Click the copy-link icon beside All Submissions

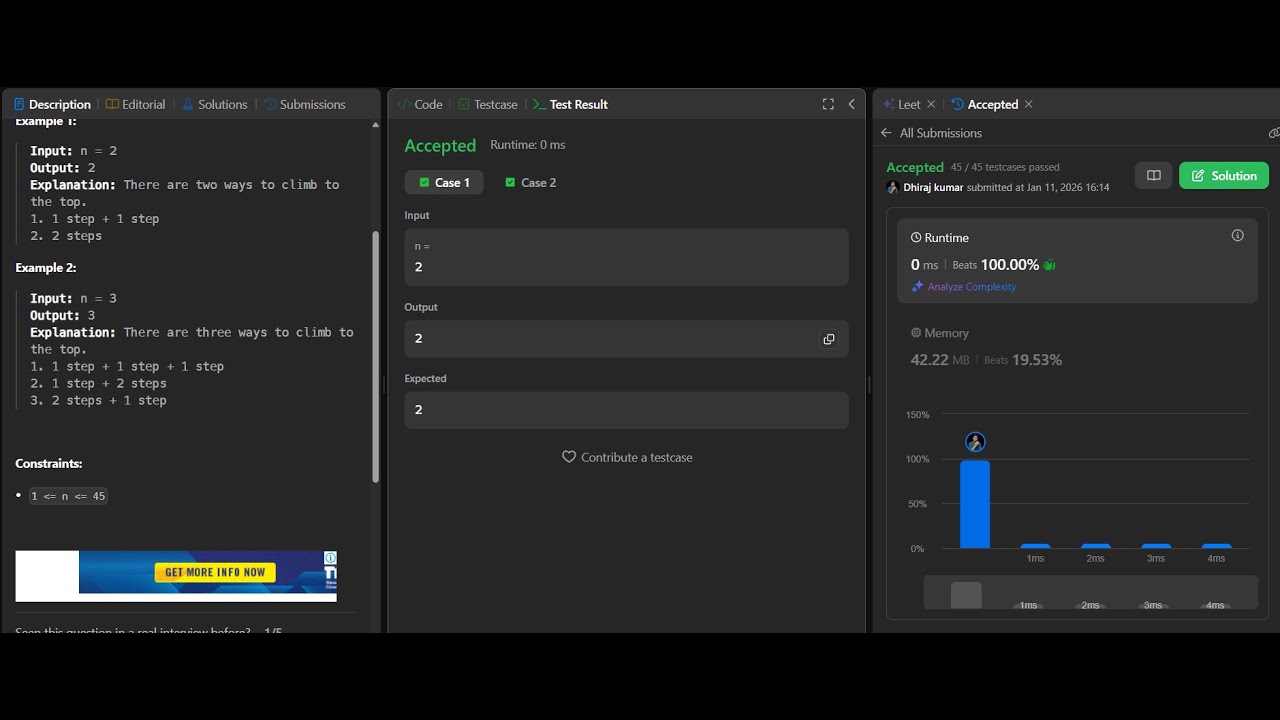pos(1273,133)
